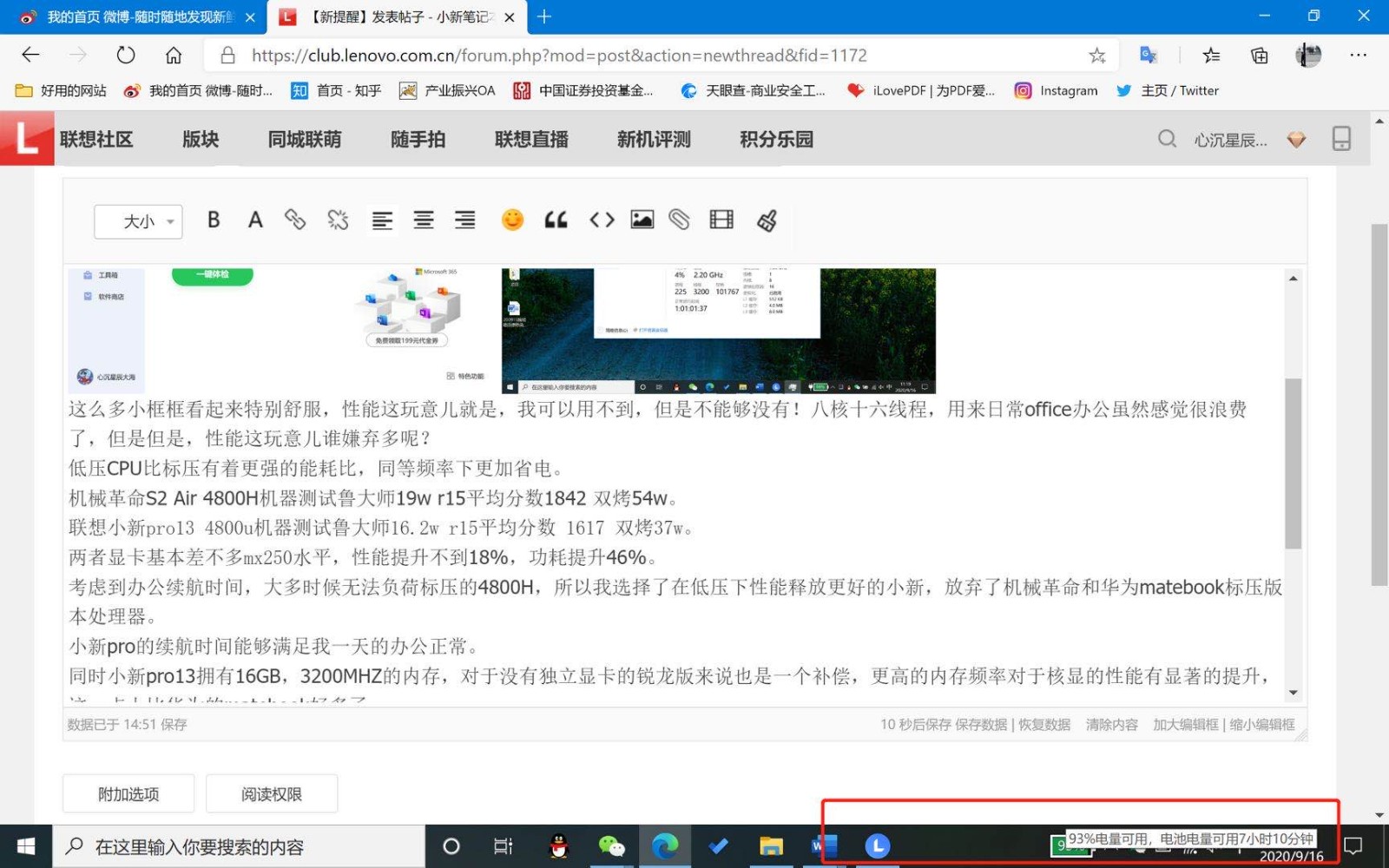Open the emoji smiley picker
This screenshot has height=868, width=1389.
tap(513, 220)
